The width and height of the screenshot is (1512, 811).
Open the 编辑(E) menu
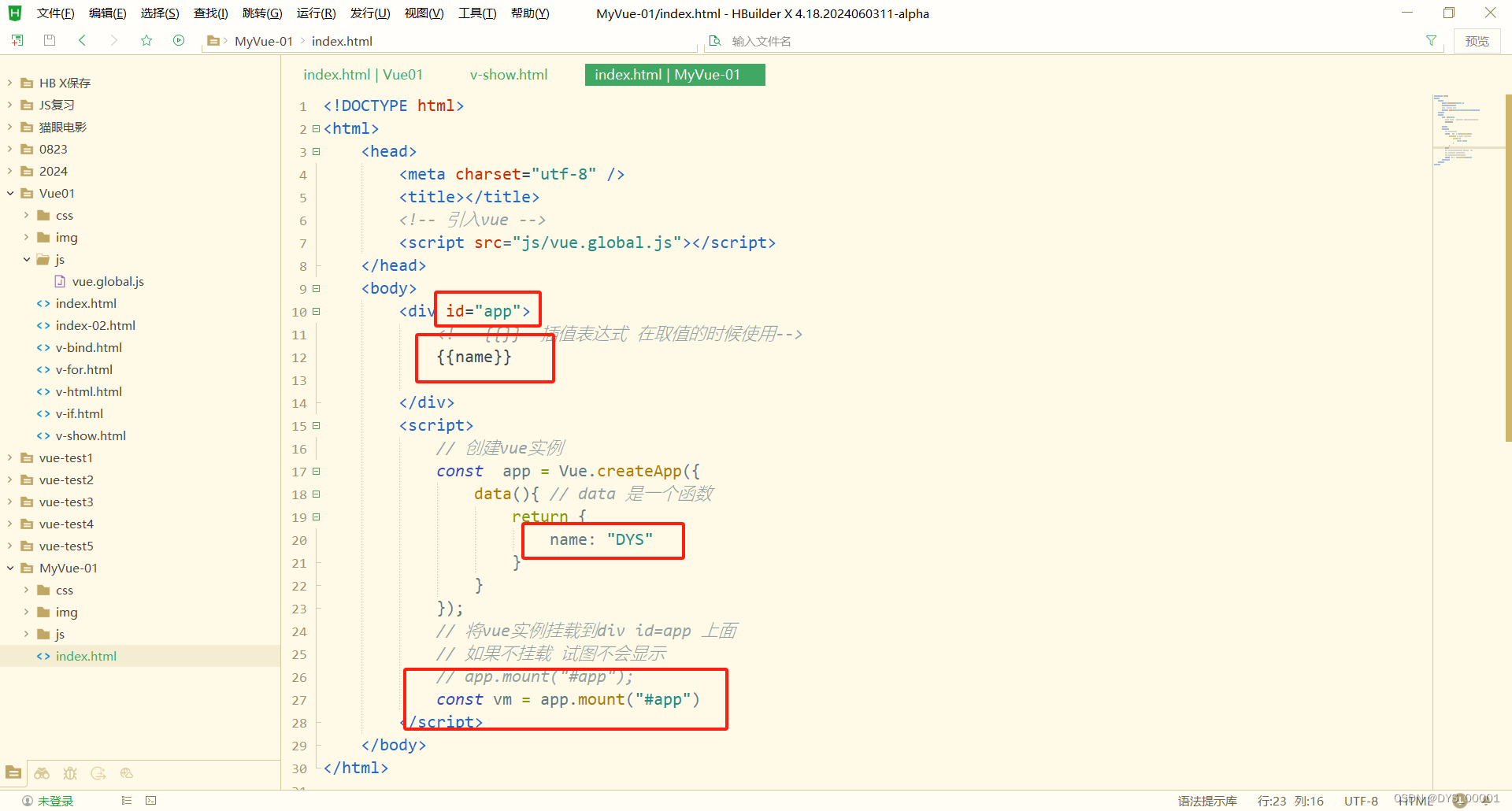tap(107, 13)
